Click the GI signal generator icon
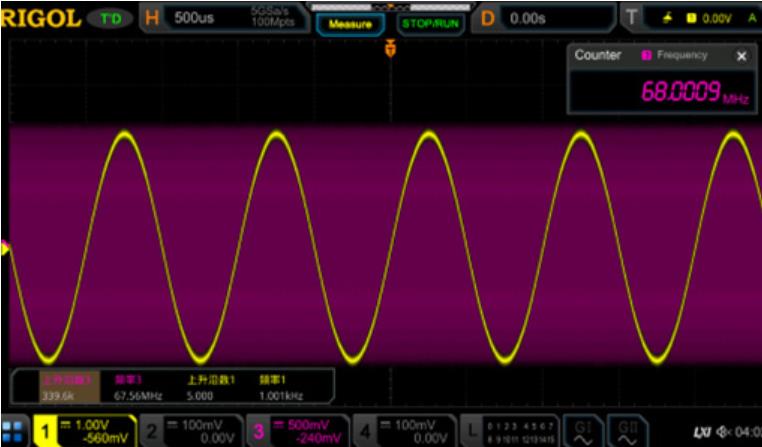 (x=584, y=430)
